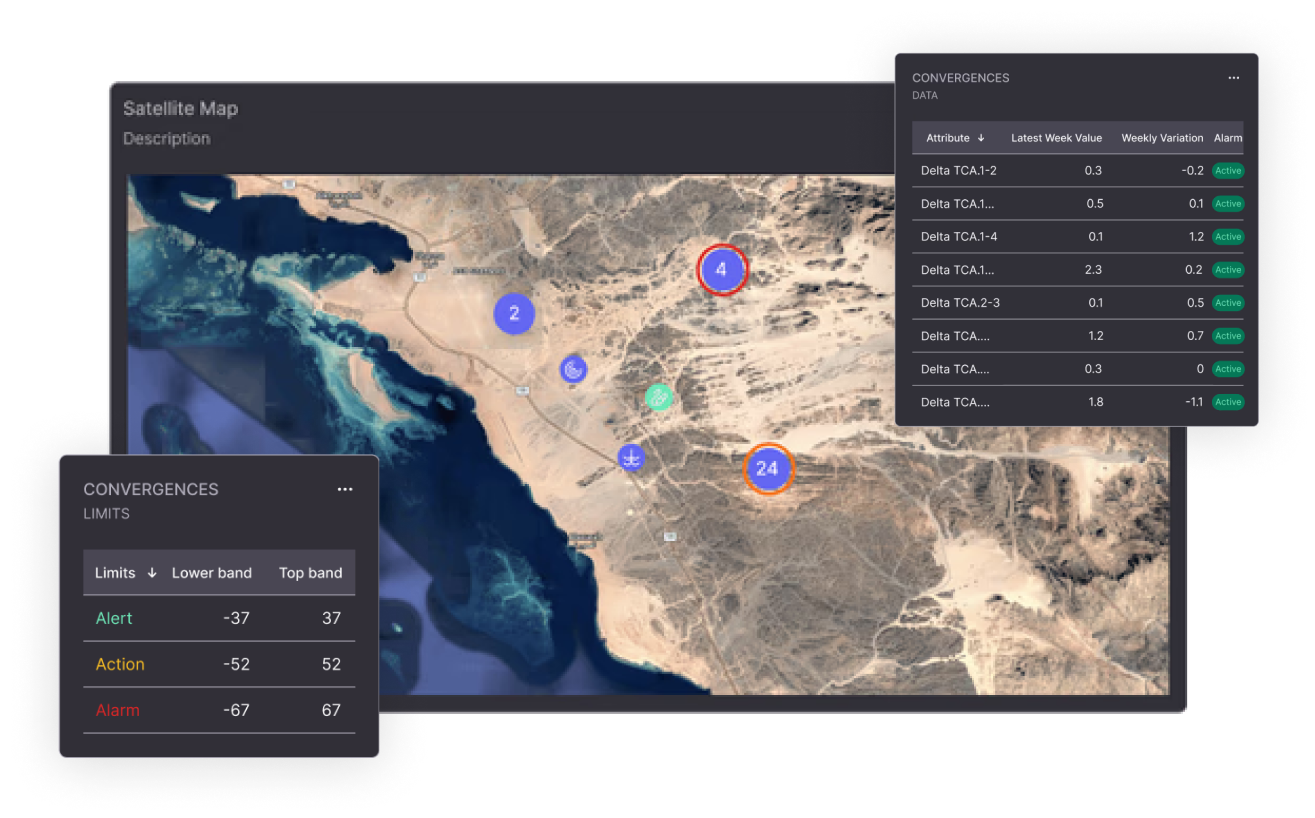Select the orange-ringed cluster marker labeled 24
The width and height of the screenshot is (1315, 818).
coord(767,468)
